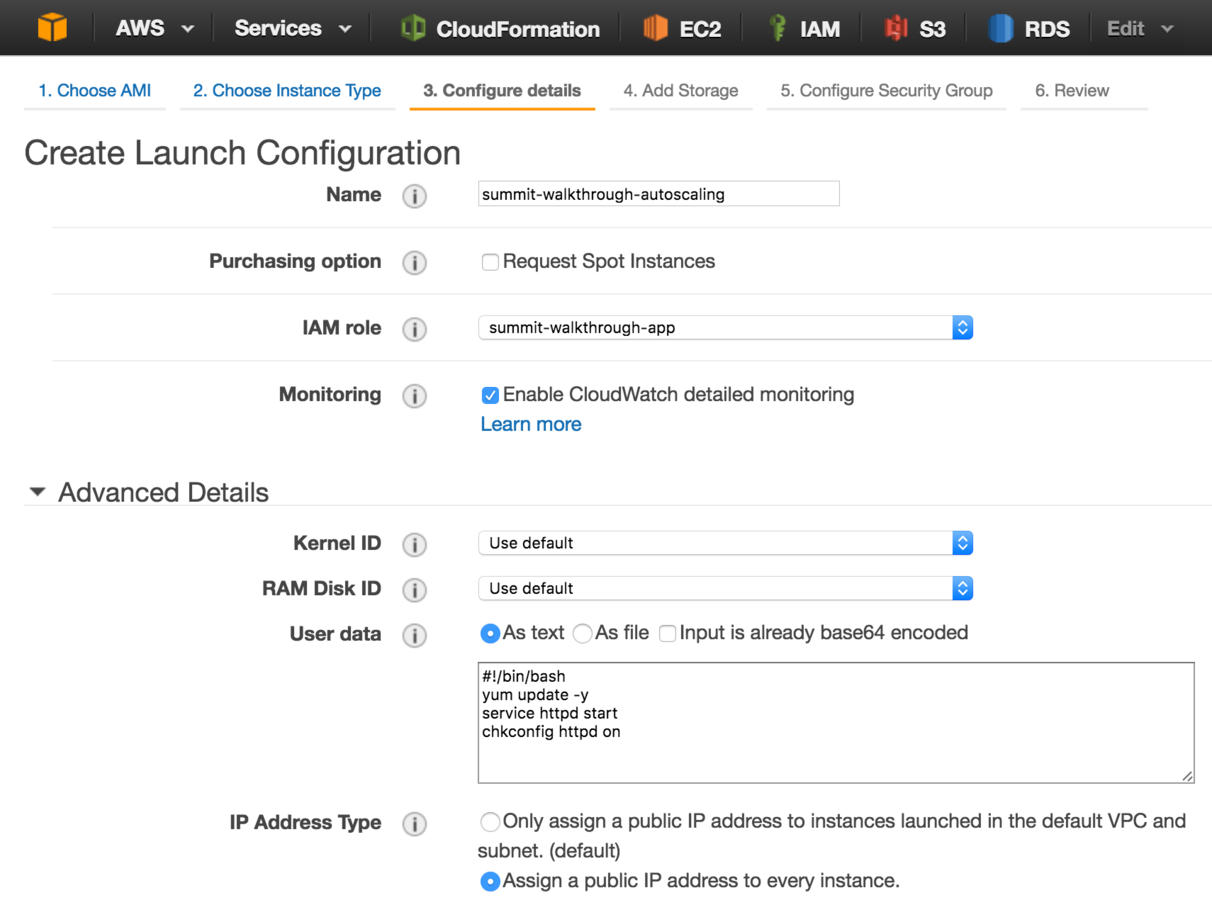Screen dimensions: 1212x900
Task: Open the S3 shortcut icon
Action: coord(896,28)
